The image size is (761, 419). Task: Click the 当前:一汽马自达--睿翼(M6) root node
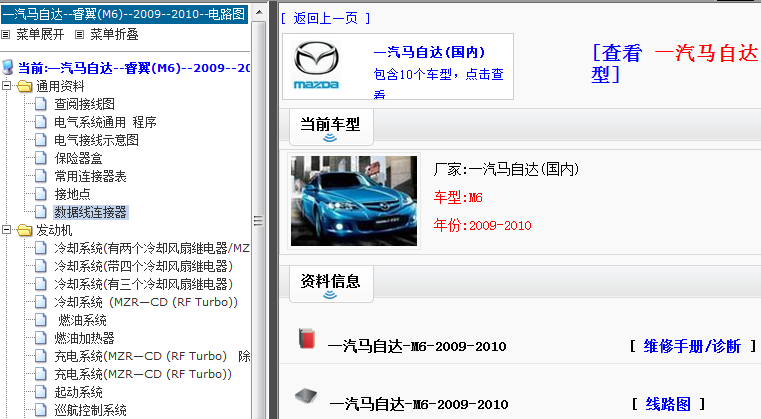[x=134, y=68]
